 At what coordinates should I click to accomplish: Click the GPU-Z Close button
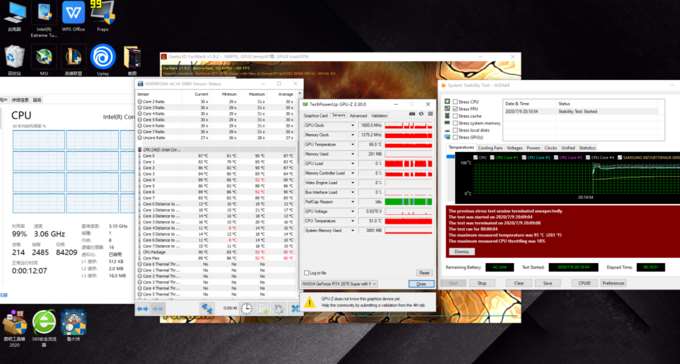421,284
